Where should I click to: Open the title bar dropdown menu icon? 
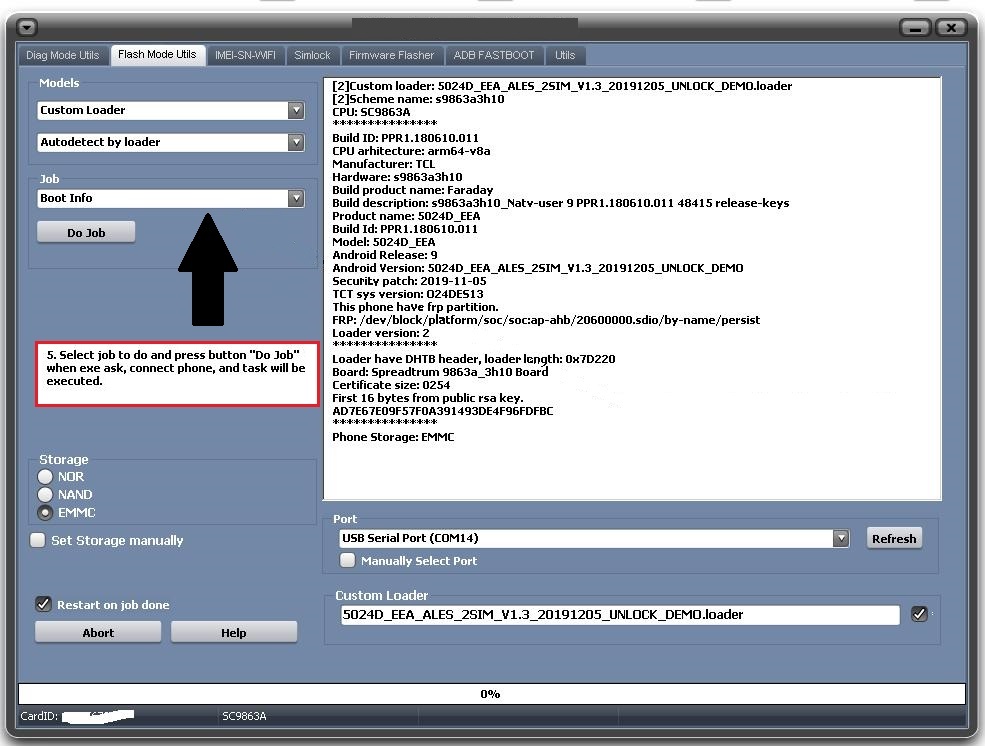[x=28, y=27]
